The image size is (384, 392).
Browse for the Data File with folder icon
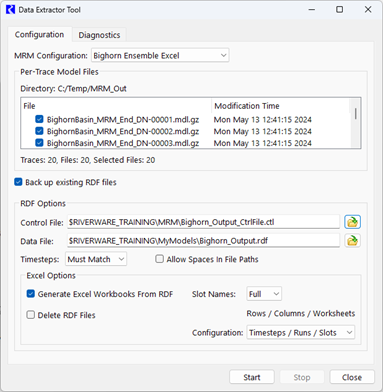352,241
